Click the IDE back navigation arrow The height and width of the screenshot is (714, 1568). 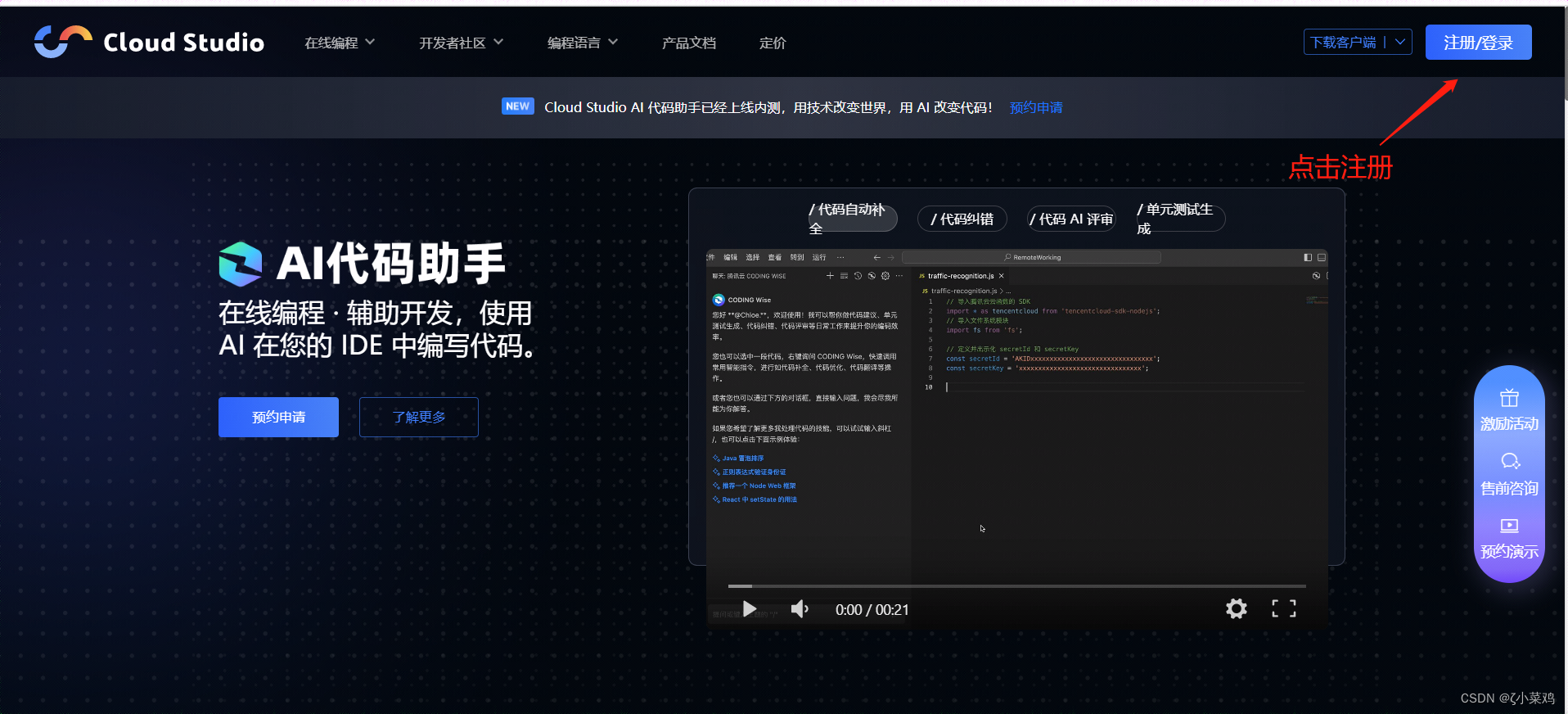click(x=877, y=257)
